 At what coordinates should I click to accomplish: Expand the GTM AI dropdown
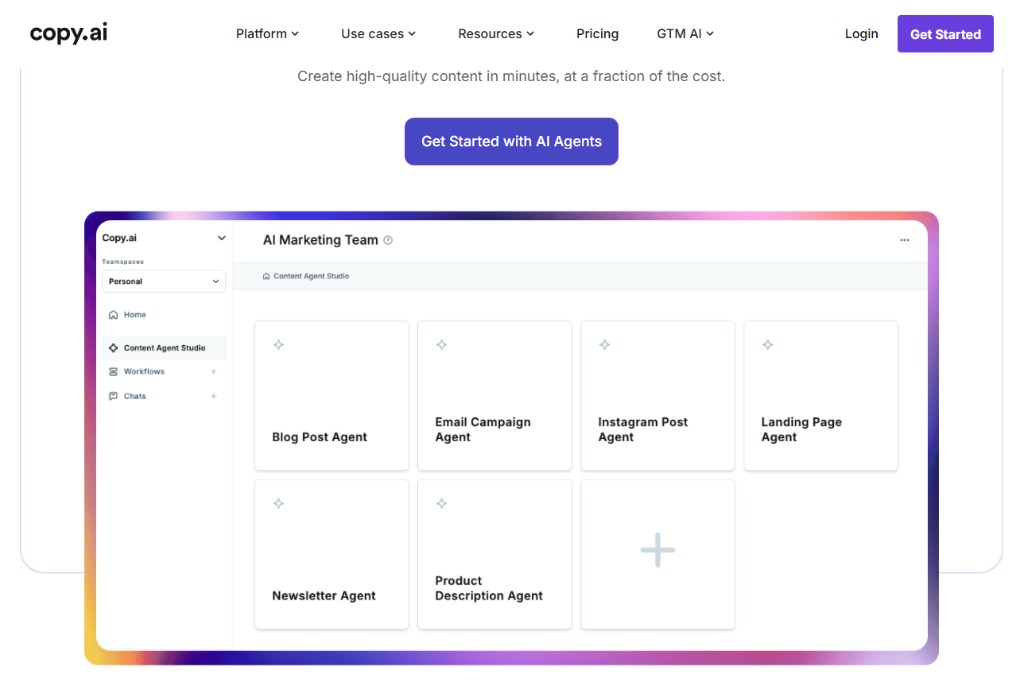point(685,34)
